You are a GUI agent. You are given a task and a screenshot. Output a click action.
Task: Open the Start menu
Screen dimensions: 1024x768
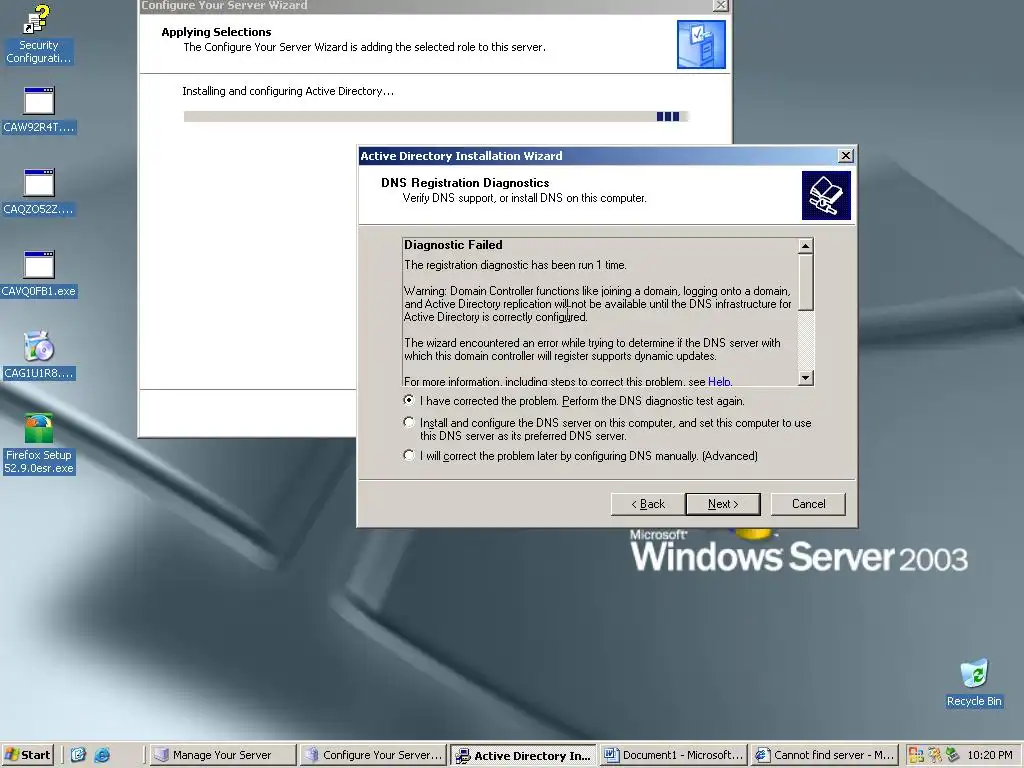tap(27, 755)
